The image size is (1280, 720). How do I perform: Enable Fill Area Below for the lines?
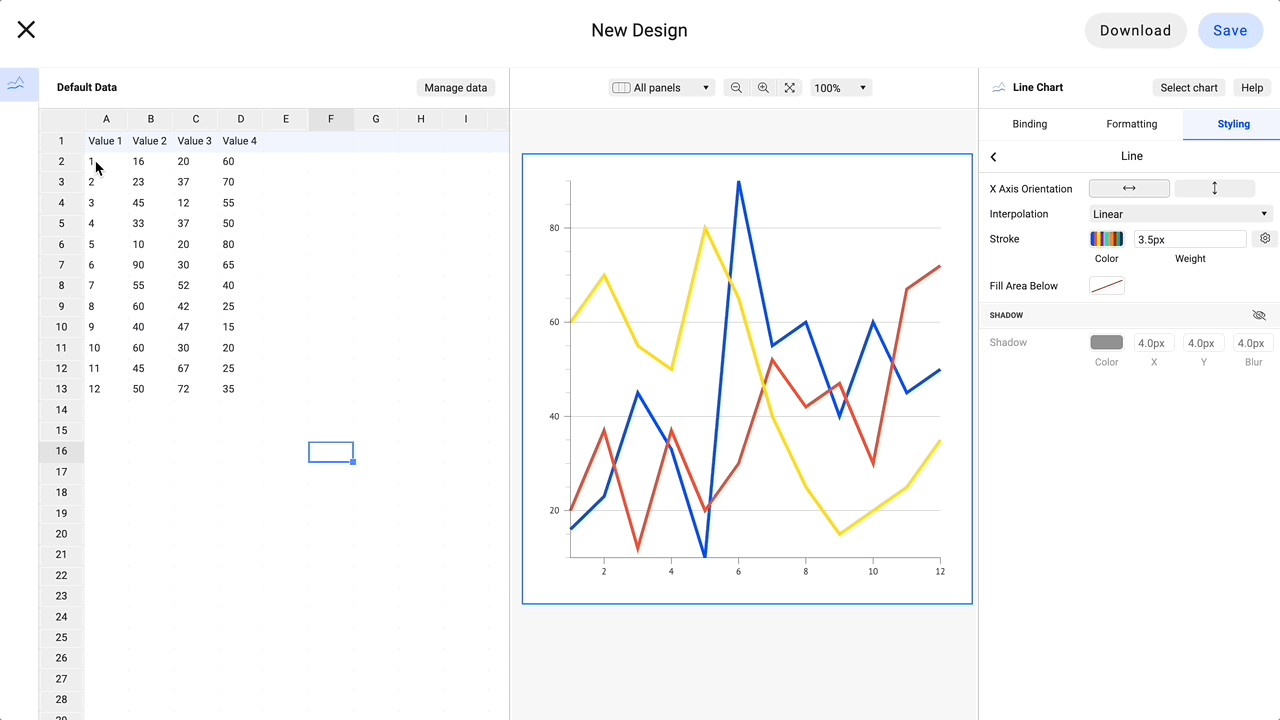pyautogui.click(x=1106, y=285)
